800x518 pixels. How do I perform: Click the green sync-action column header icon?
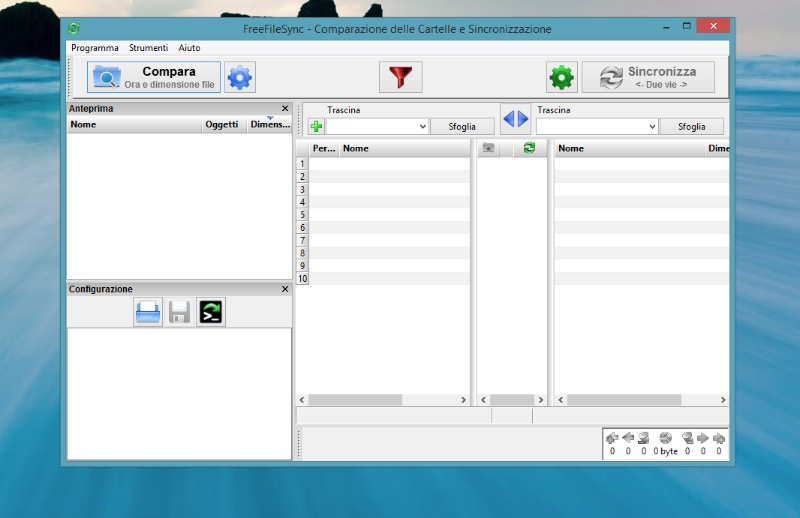pyautogui.click(x=529, y=148)
